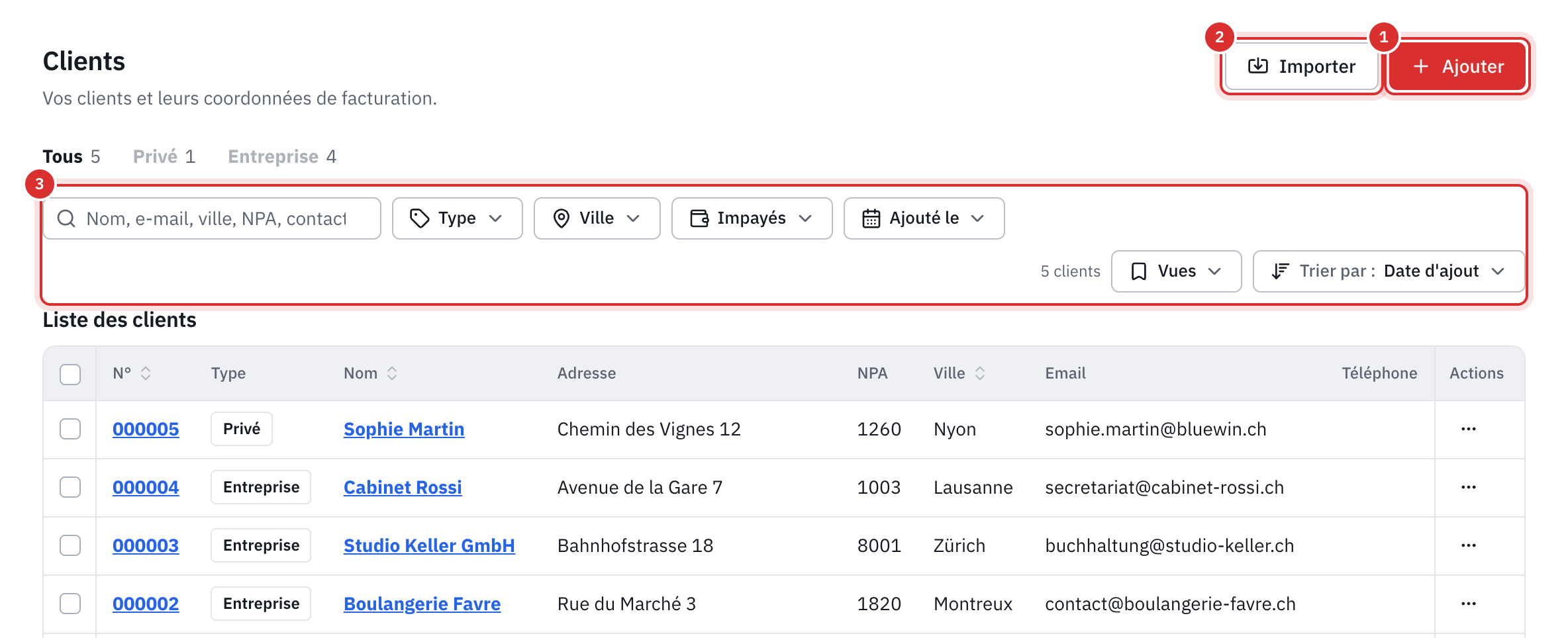Open actions menu for Boulangerie Favre
Screen dimensions: 1568x638
pos(1469,604)
